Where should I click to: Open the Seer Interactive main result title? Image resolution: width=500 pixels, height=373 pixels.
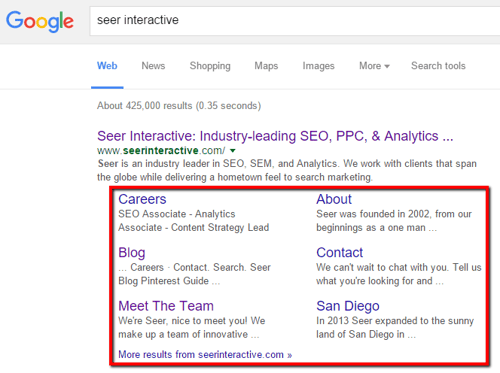click(275, 136)
